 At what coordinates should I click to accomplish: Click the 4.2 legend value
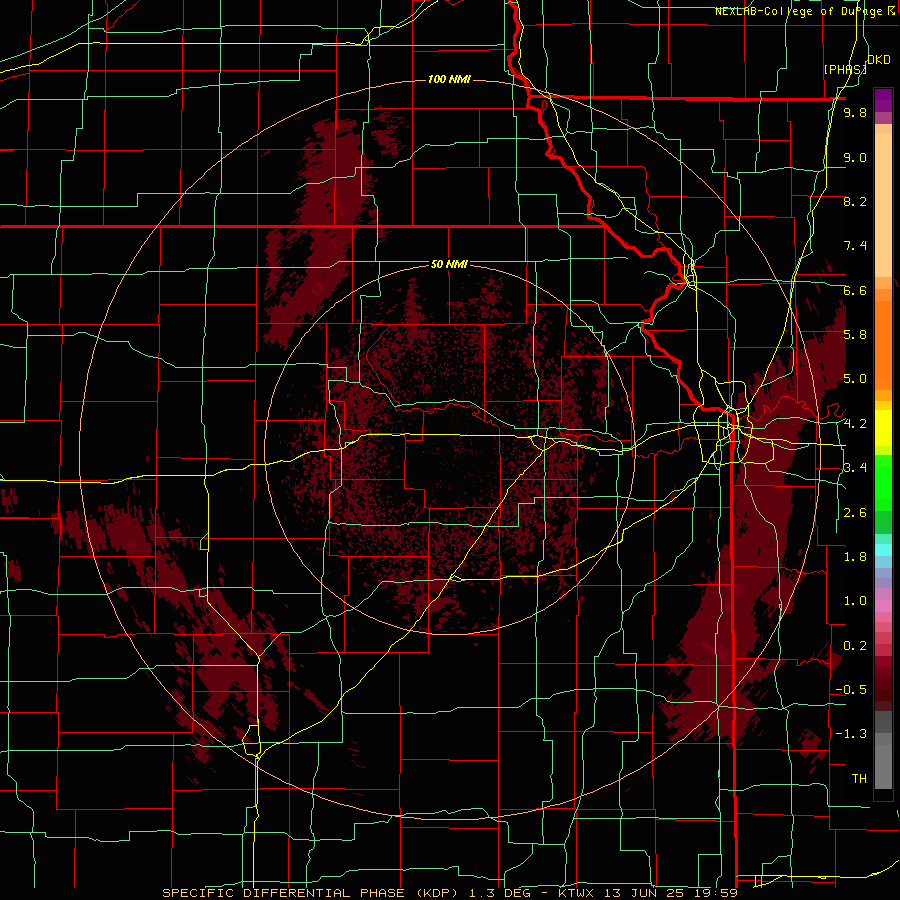855,424
